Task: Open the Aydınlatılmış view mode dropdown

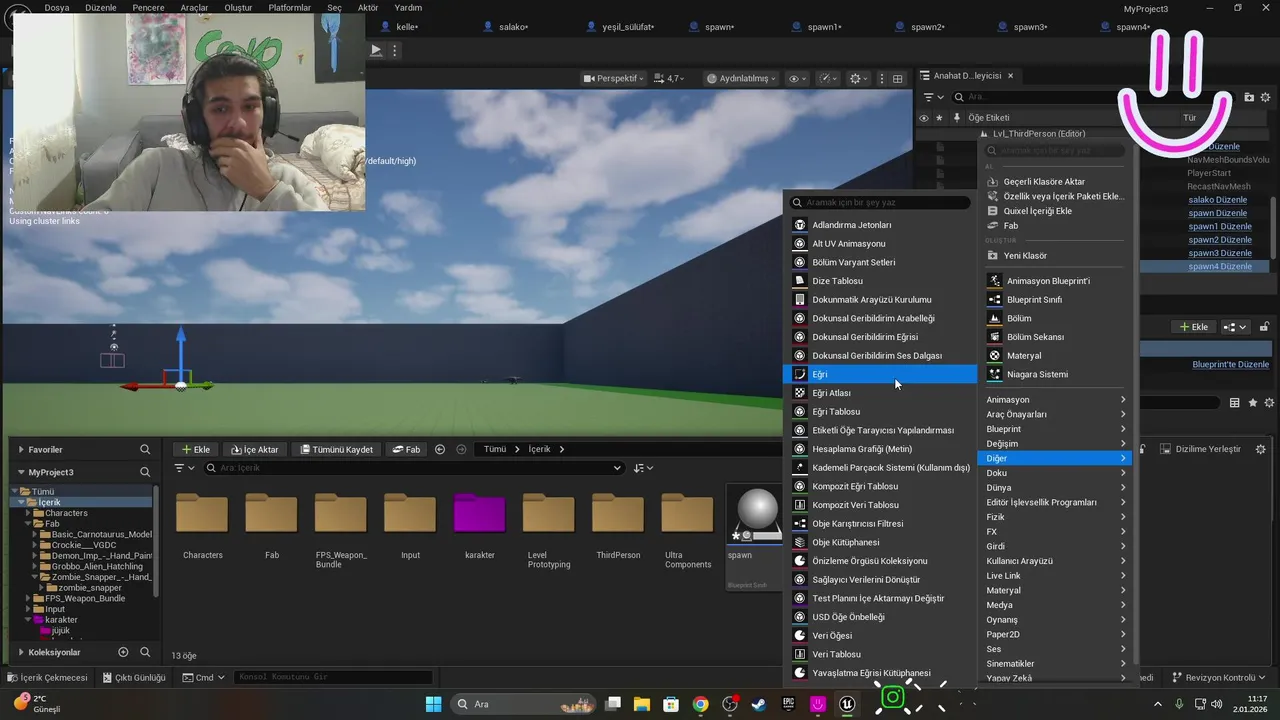Action: click(x=742, y=78)
